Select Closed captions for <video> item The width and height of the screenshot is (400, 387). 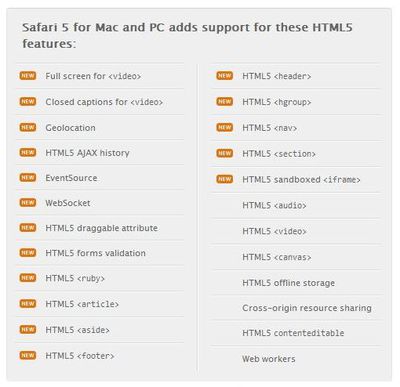(x=104, y=102)
